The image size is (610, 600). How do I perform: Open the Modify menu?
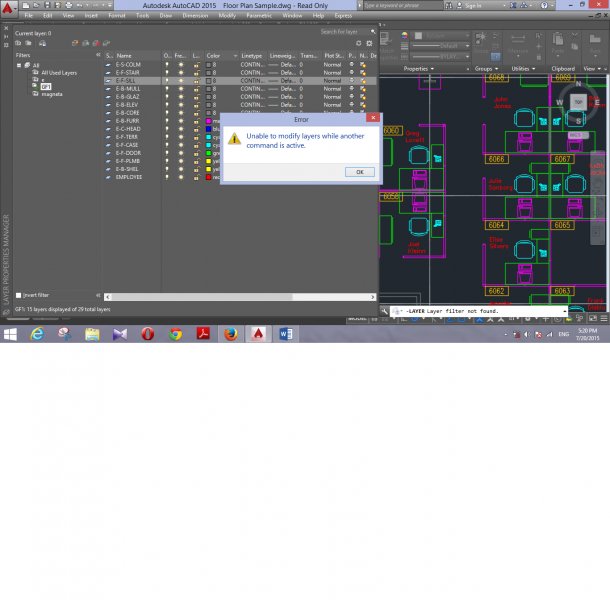pos(227,16)
